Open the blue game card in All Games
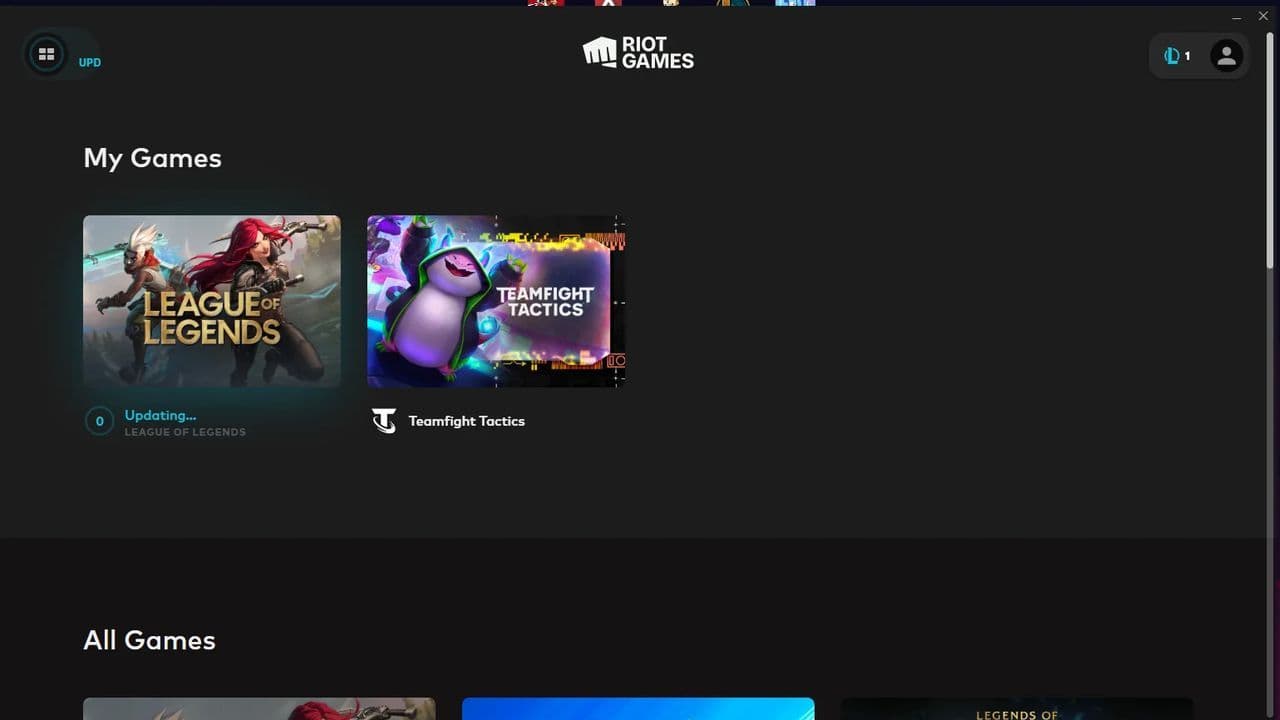1280x720 pixels. click(638, 708)
